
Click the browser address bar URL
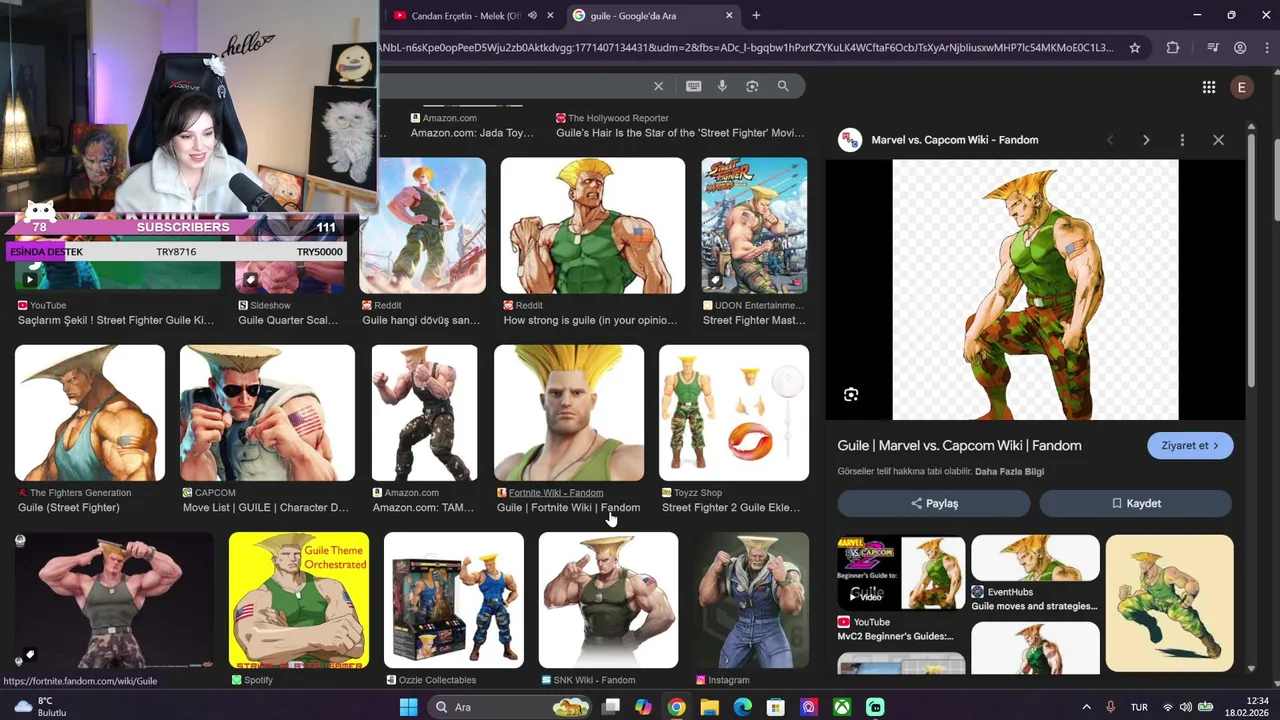pyautogui.click(x=746, y=47)
